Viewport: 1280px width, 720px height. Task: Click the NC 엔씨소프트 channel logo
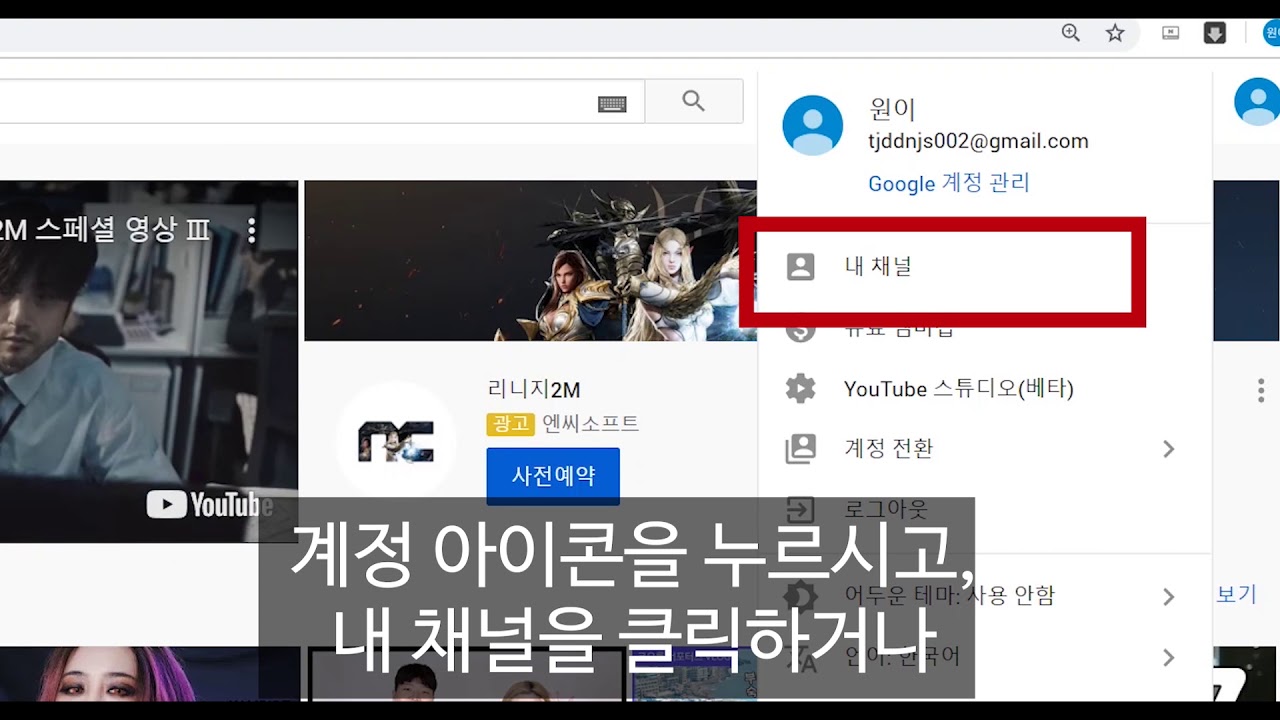[396, 441]
